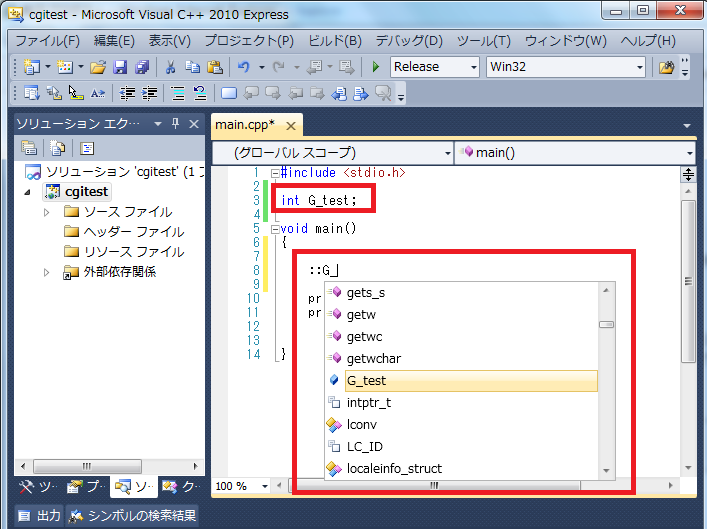This screenshot has width=707, height=530.
Task: Click the Previous Bookmark icon
Action: coord(251,93)
